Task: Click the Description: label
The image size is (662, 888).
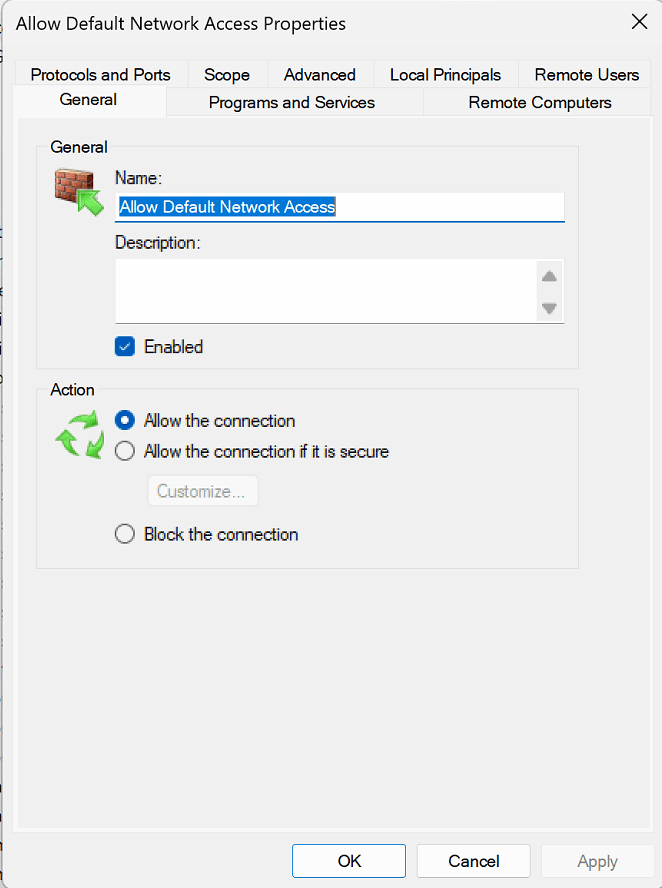Action: (x=158, y=243)
